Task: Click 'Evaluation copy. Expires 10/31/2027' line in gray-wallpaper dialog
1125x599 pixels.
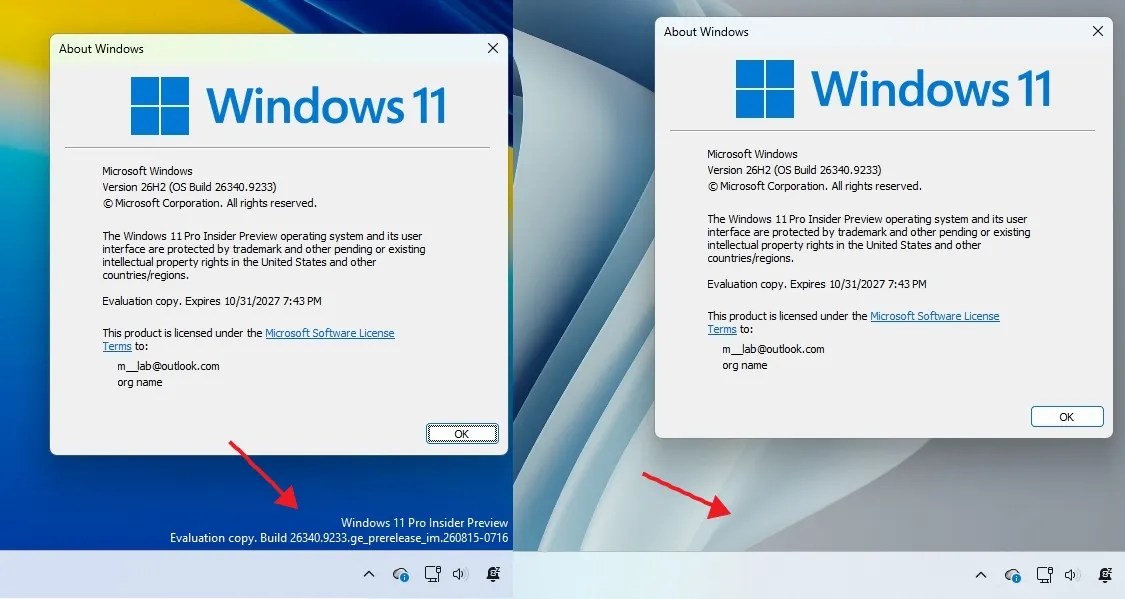Action: click(816, 284)
